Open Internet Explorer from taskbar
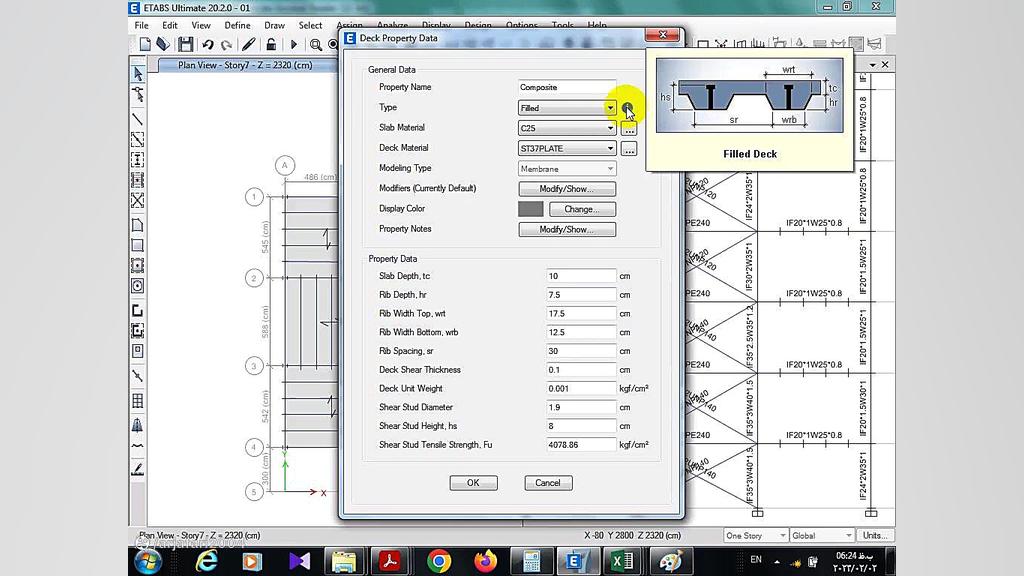 tap(207, 561)
